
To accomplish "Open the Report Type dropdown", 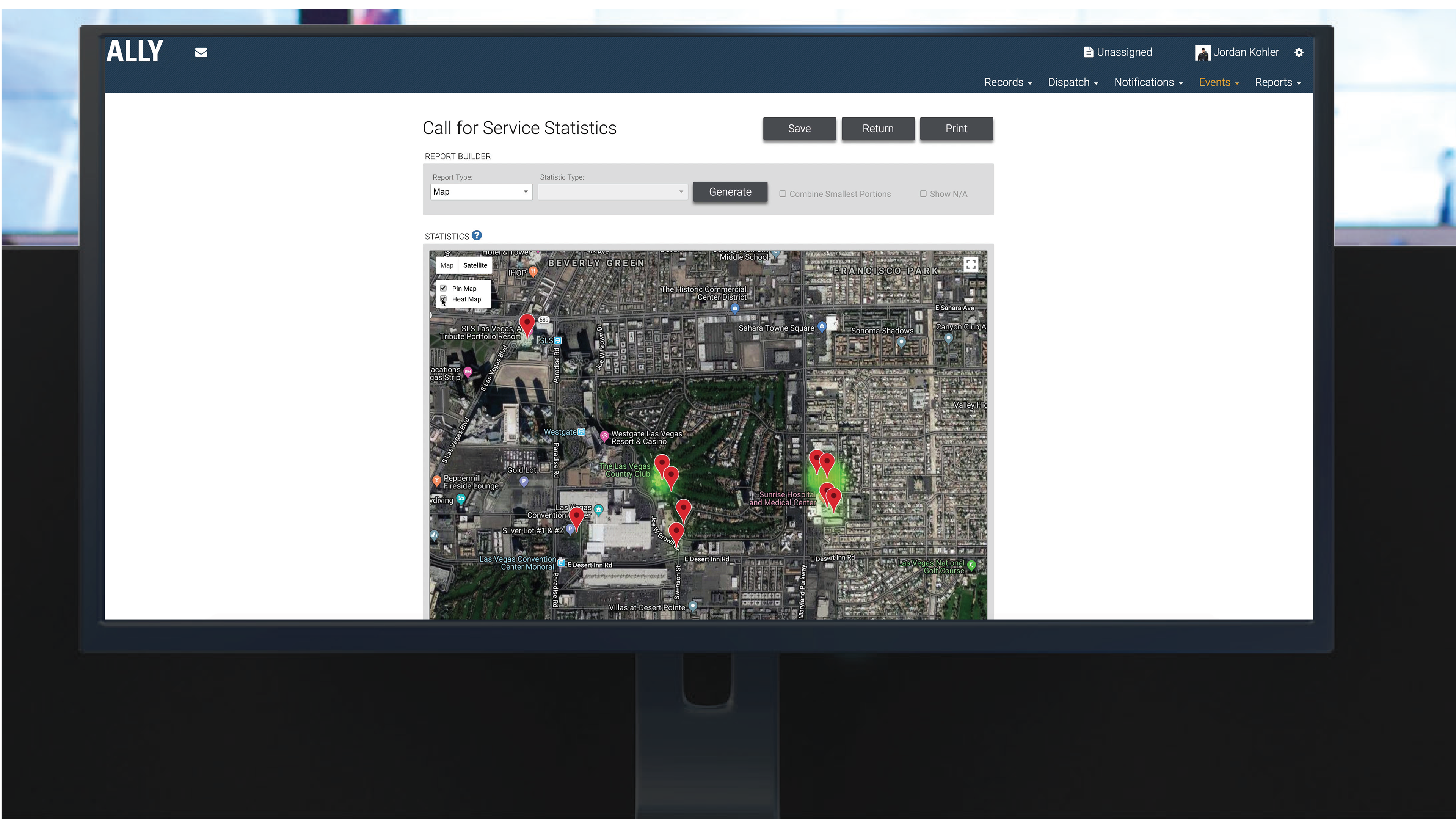I will coord(481,191).
